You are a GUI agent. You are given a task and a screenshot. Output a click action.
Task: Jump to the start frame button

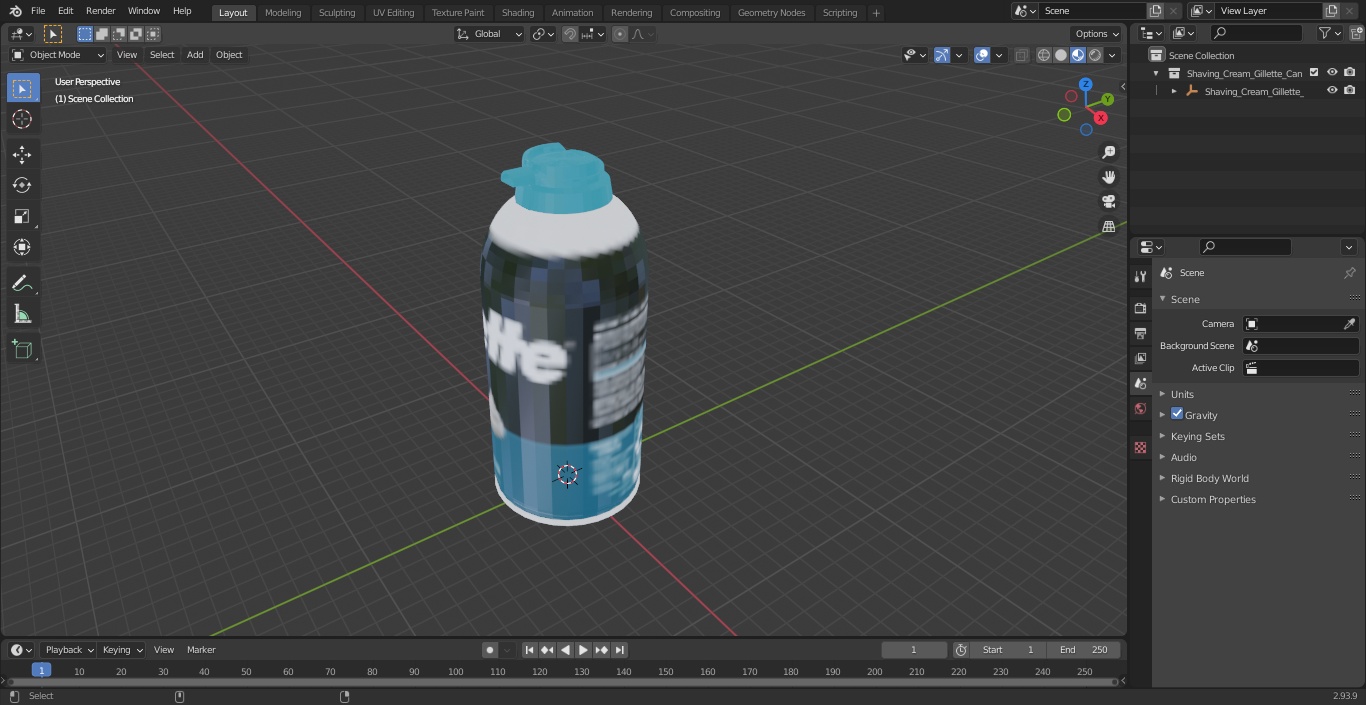point(529,650)
